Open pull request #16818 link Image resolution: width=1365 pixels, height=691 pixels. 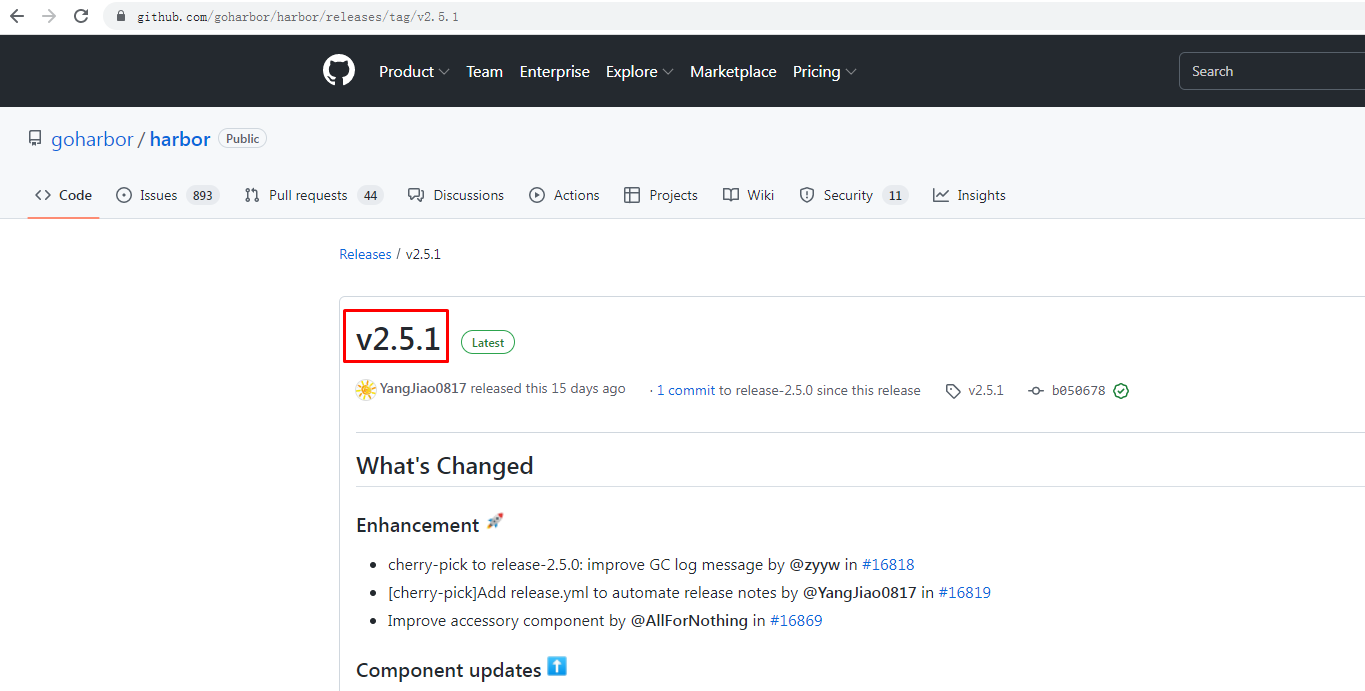tap(888, 564)
